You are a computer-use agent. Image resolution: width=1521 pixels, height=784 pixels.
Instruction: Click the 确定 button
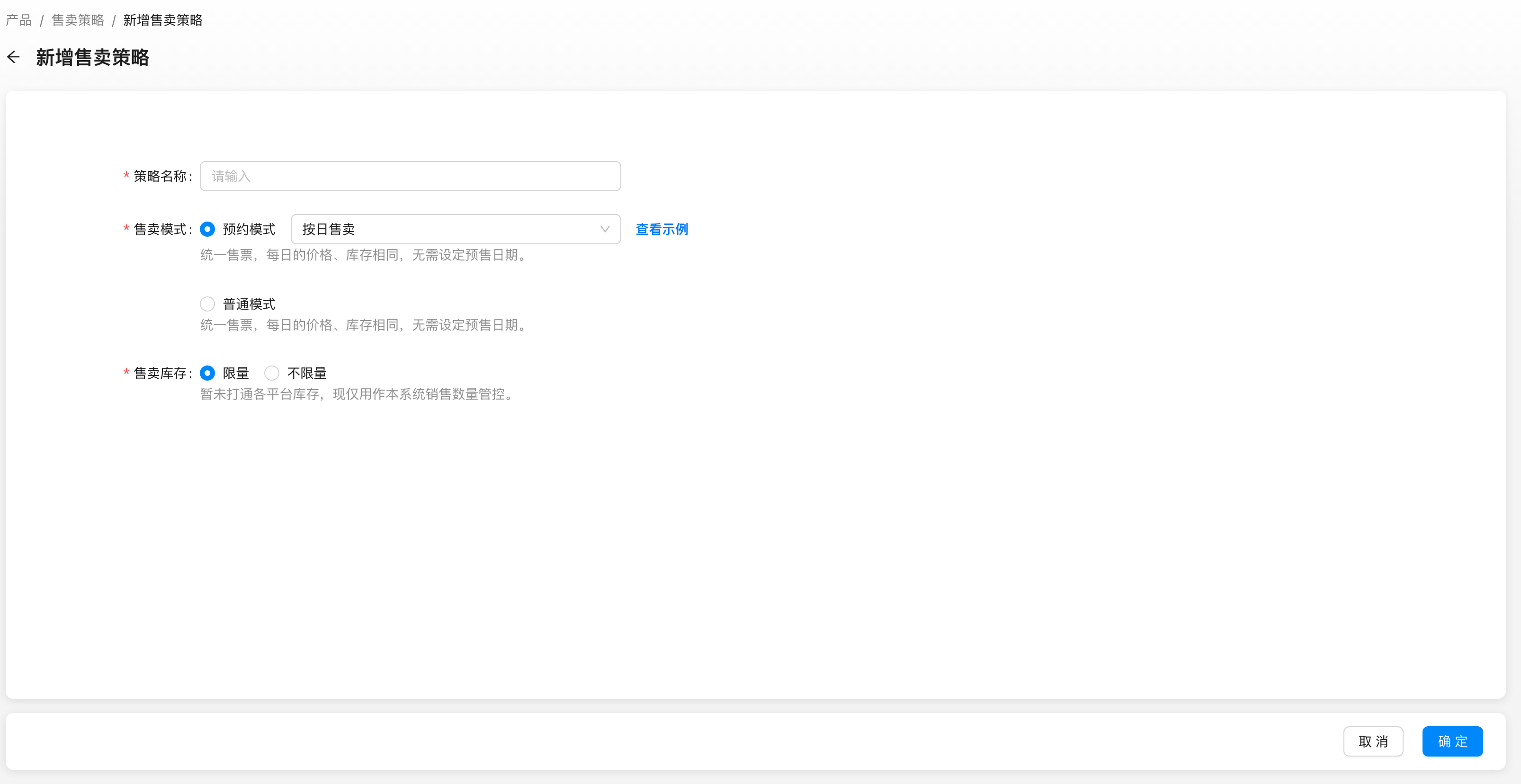(x=1452, y=741)
